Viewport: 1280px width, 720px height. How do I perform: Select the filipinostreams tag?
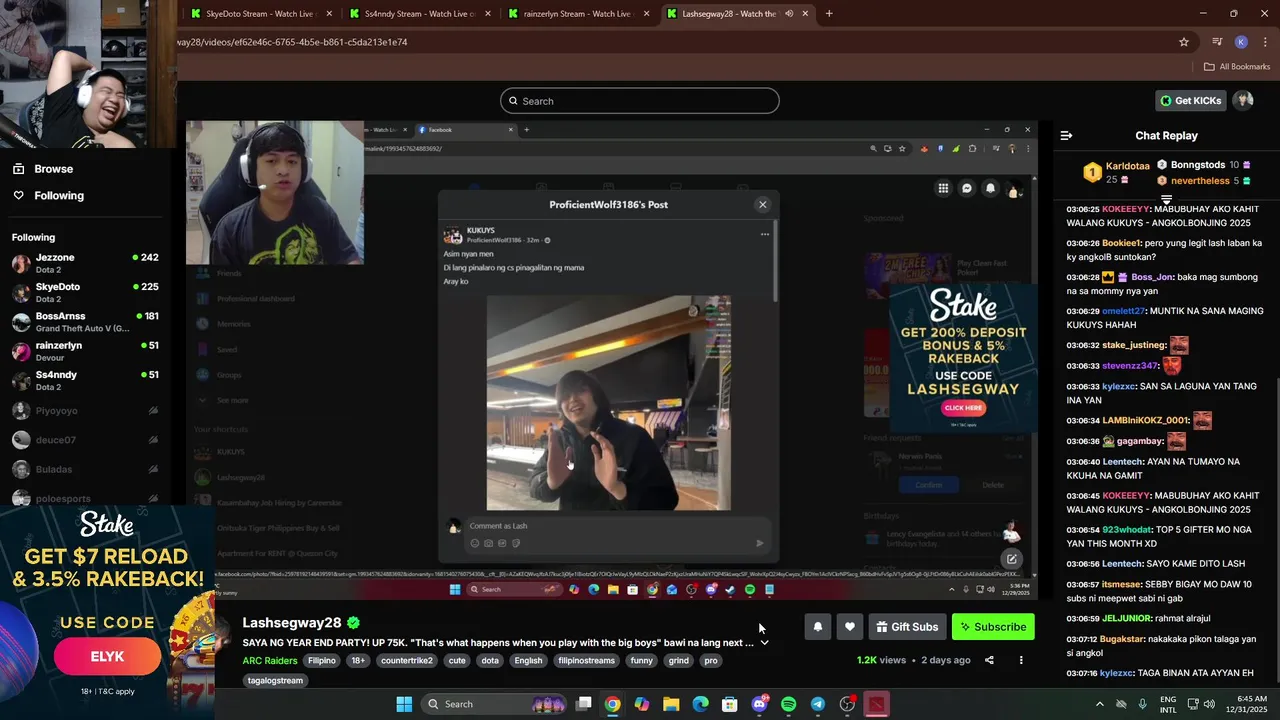586,661
